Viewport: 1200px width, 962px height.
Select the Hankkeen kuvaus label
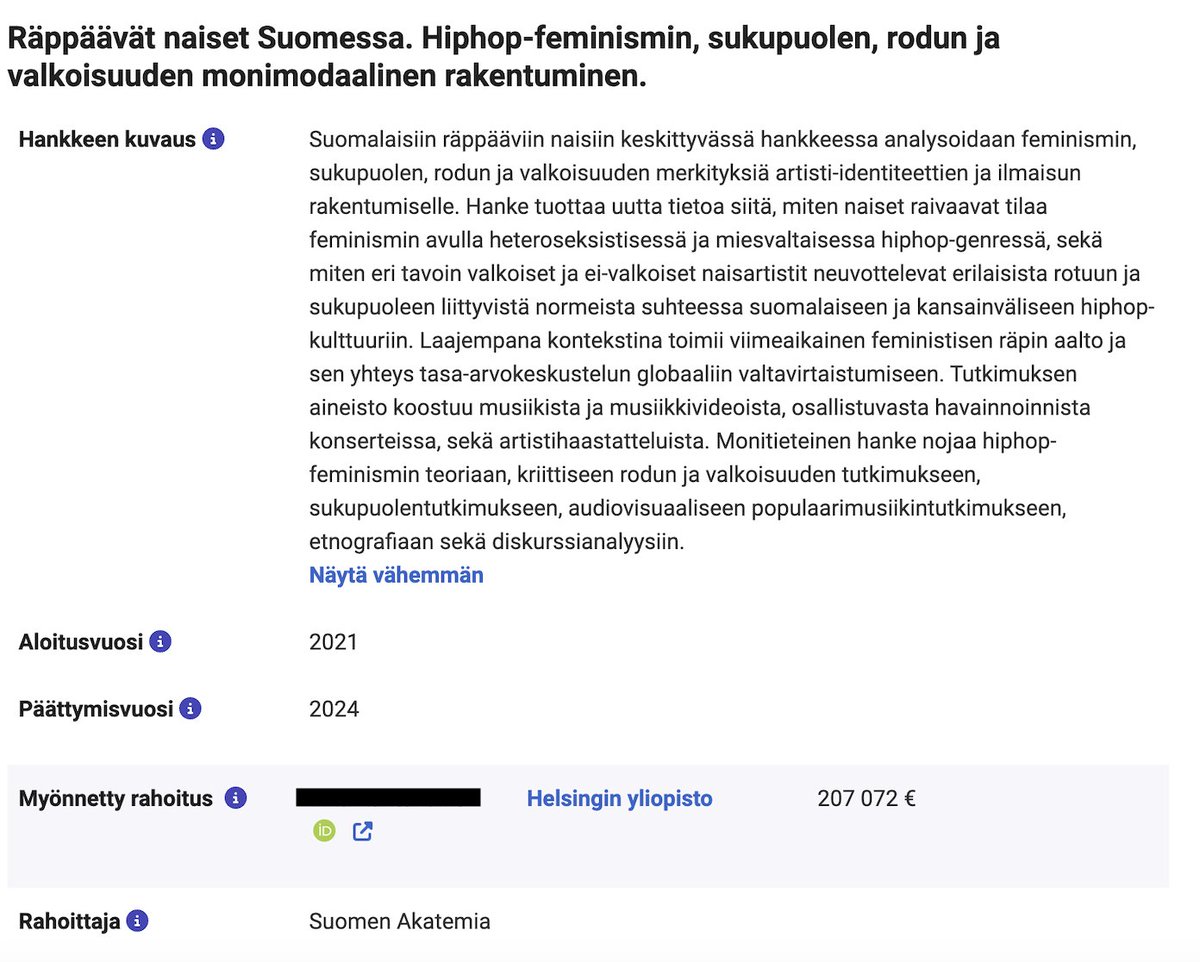[x=107, y=139]
